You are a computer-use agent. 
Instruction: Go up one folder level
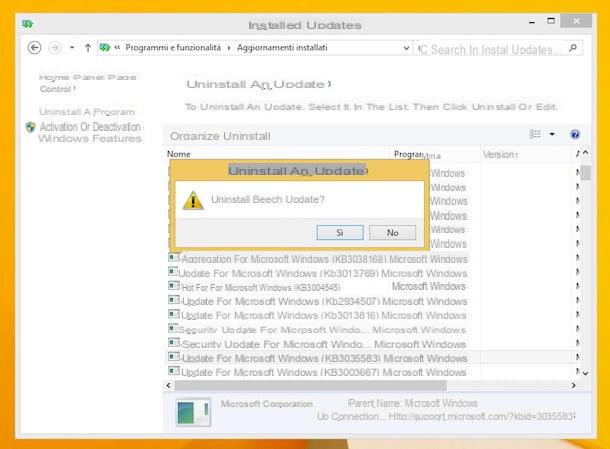[88, 48]
